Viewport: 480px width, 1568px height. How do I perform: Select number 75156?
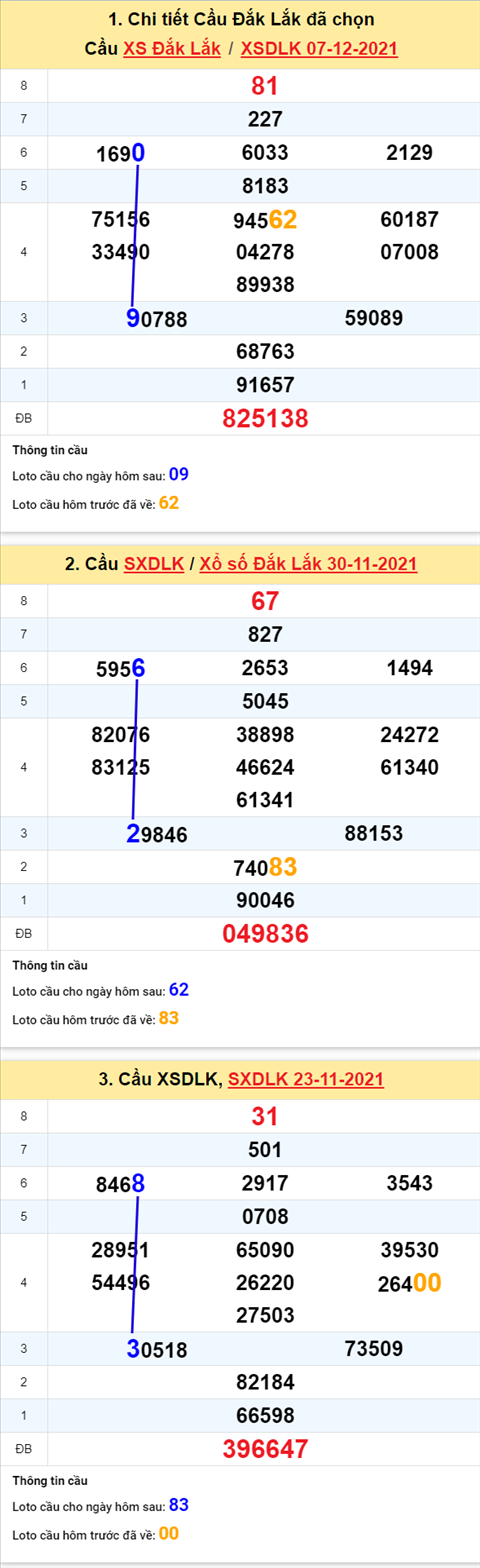[120, 220]
